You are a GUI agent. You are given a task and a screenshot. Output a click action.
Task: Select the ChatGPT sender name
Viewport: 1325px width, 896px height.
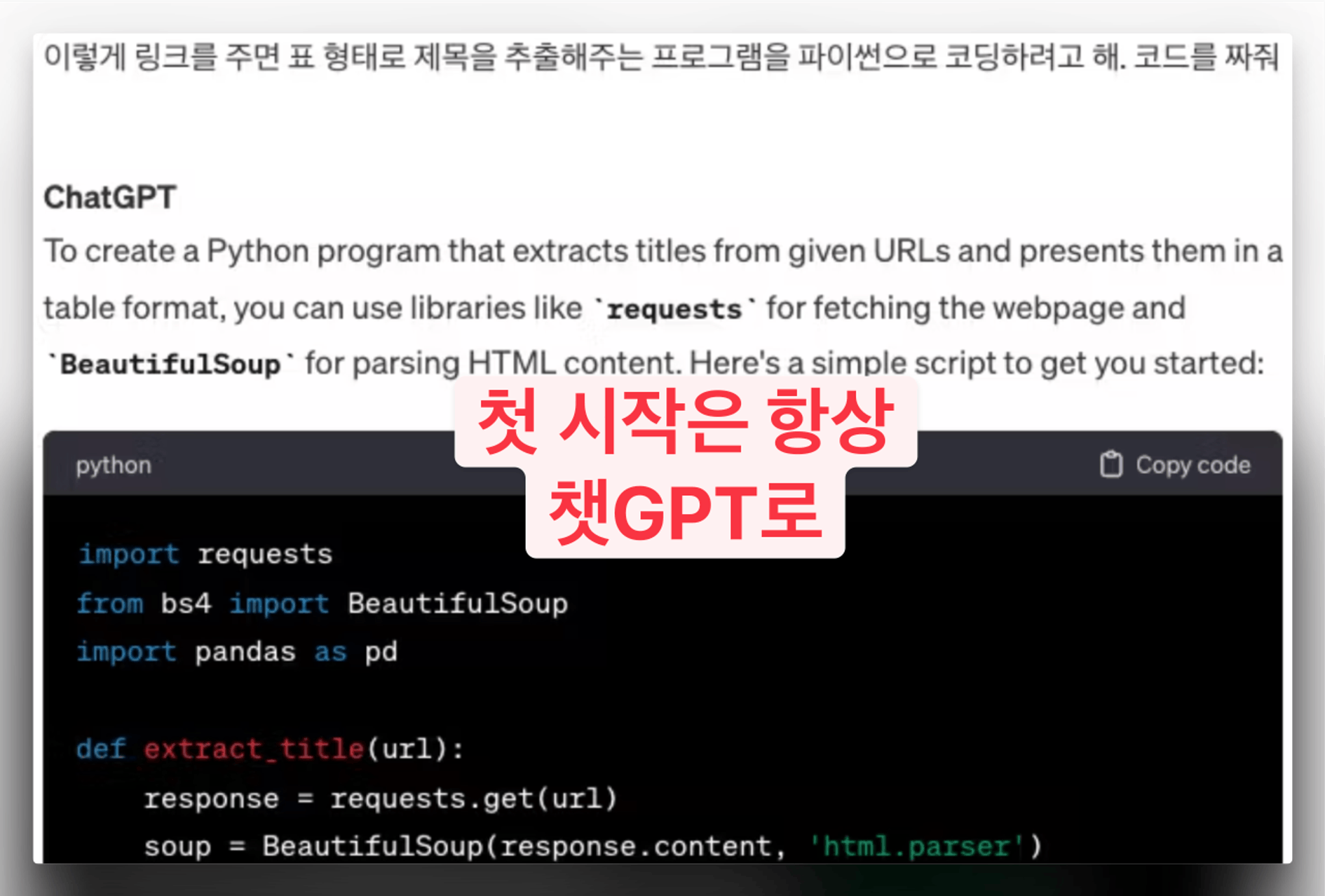tap(110, 197)
